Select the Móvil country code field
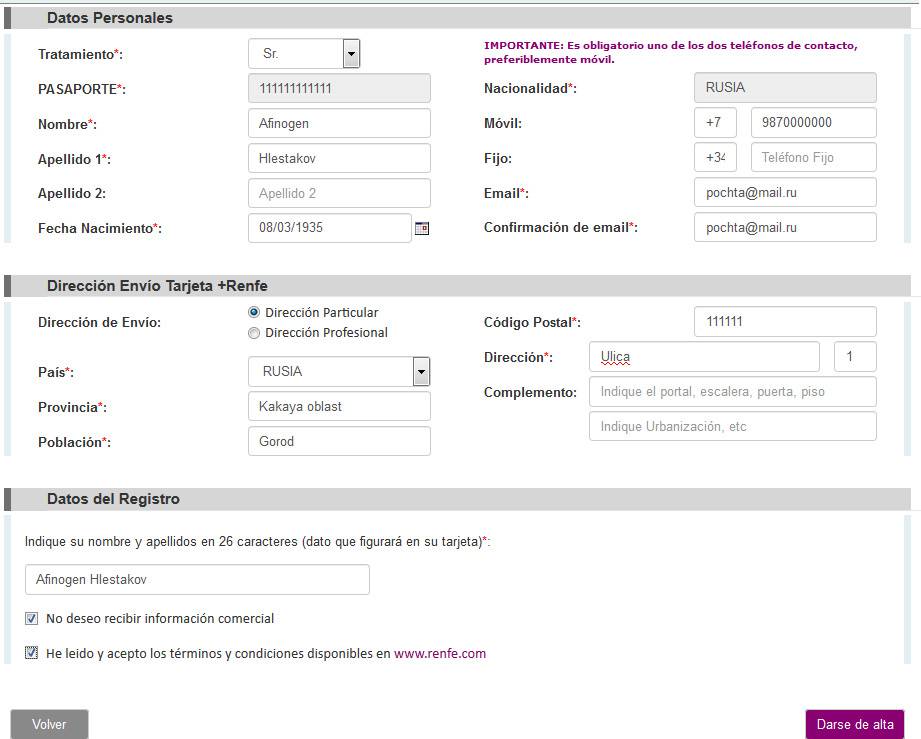Viewport: 921px width, 739px height. point(715,123)
